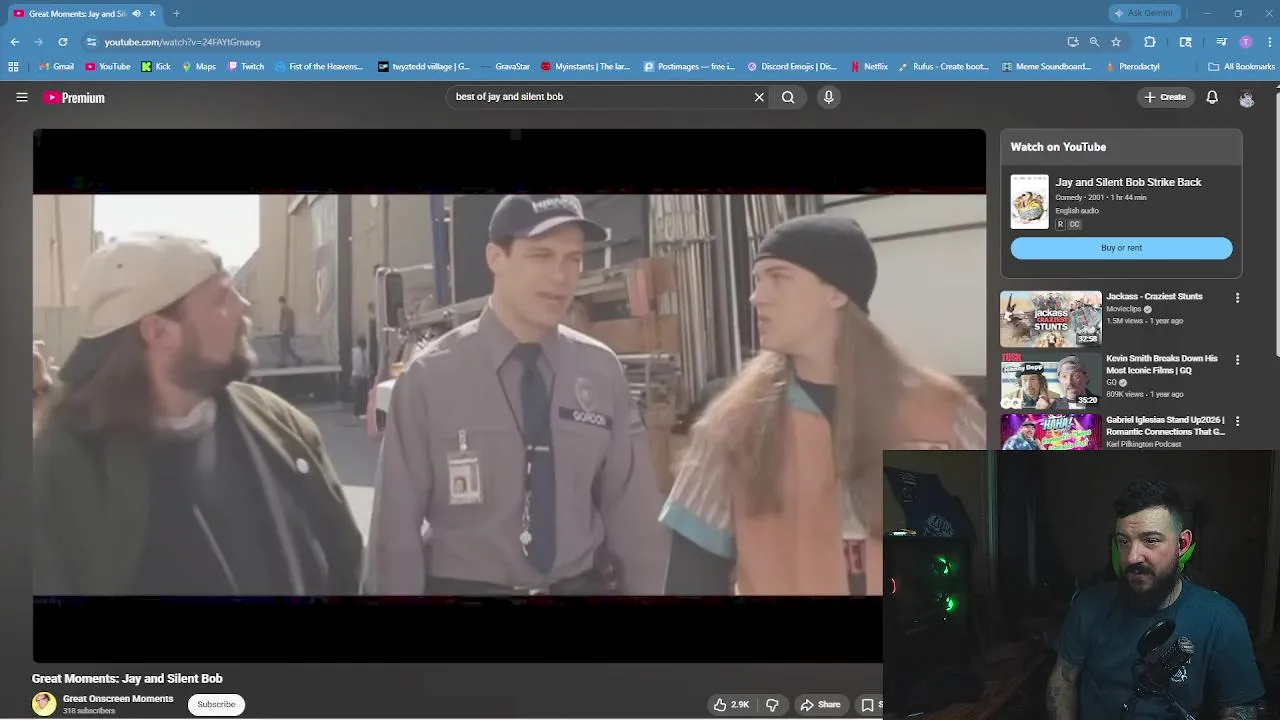Open the Jackass Craziest Stunts thumbnail
The image size is (1280, 720).
click(x=1051, y=318)
